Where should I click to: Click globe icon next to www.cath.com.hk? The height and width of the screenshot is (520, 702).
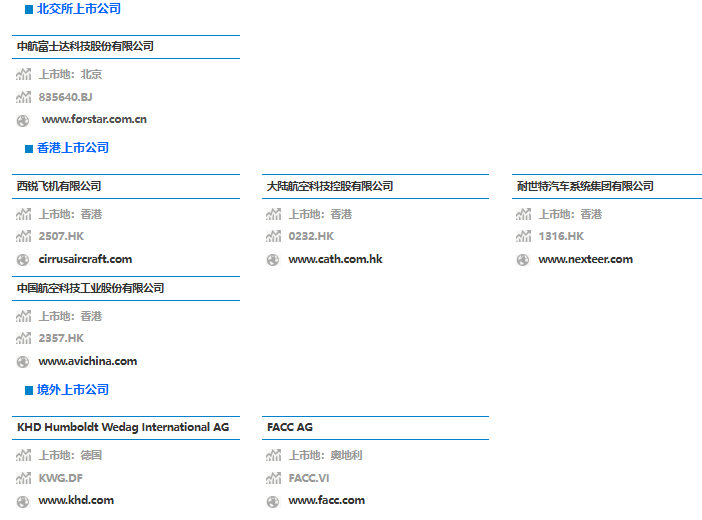point(273,260)
